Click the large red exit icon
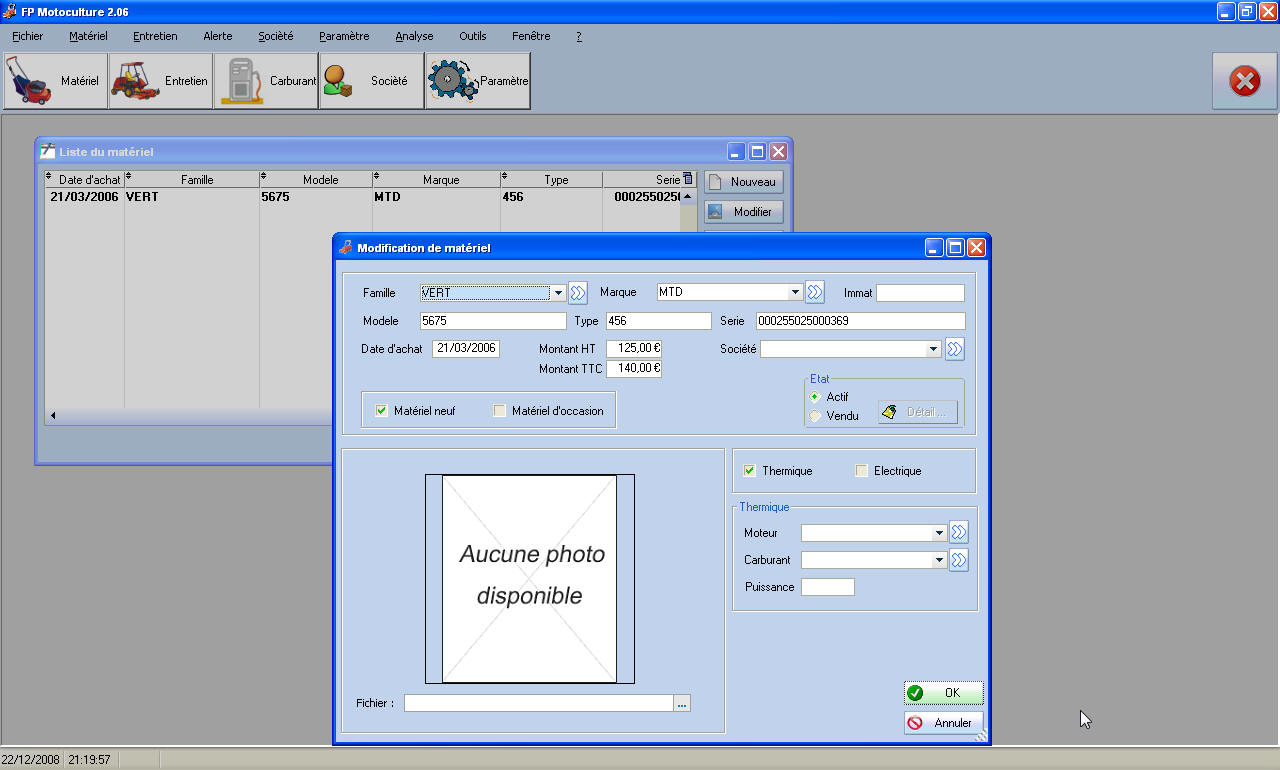Image resolution: width=1280 pixels, height=770 pixels. tap(1244, 81)
